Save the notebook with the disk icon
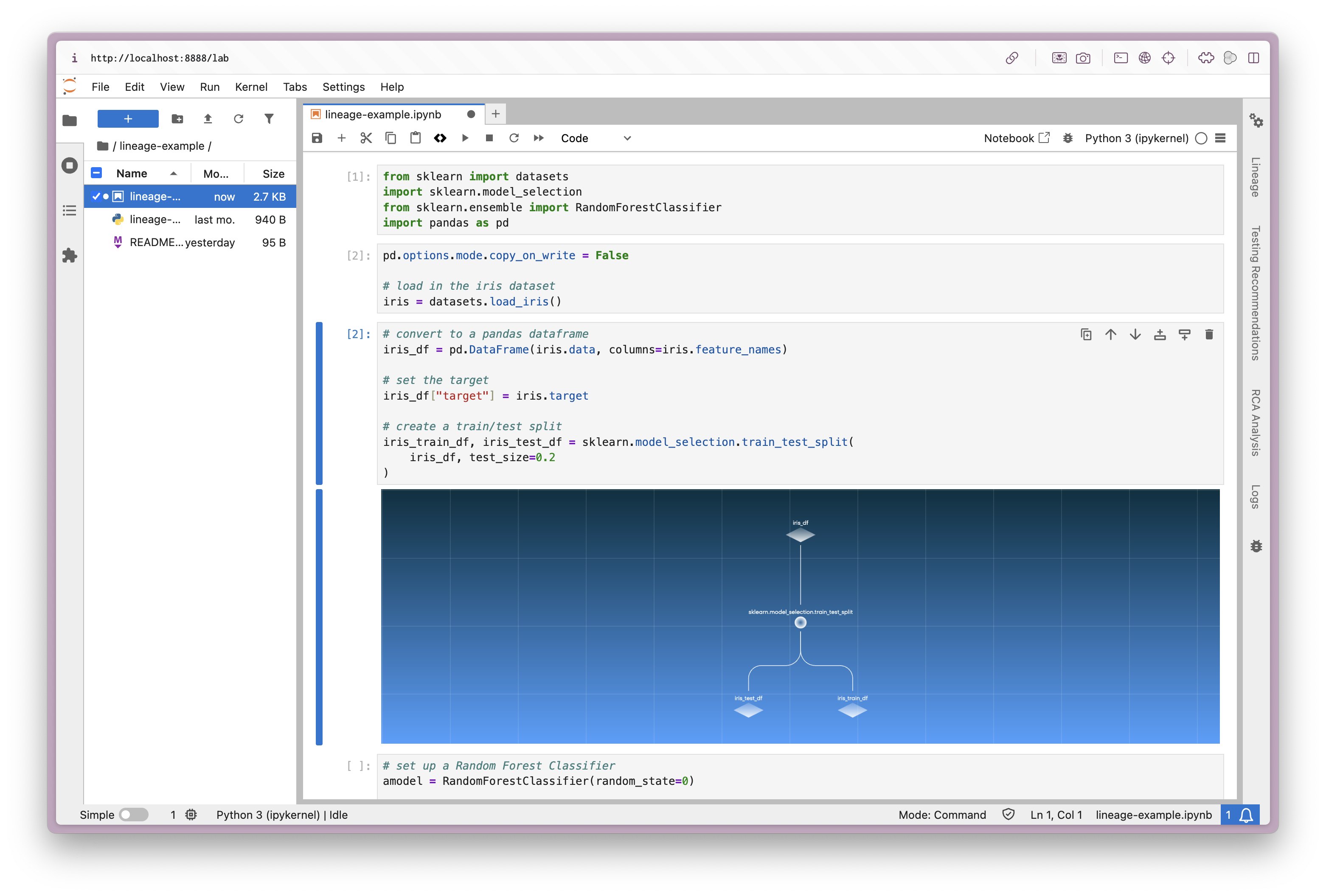The image size is (1326, 896). coord(317,138)
